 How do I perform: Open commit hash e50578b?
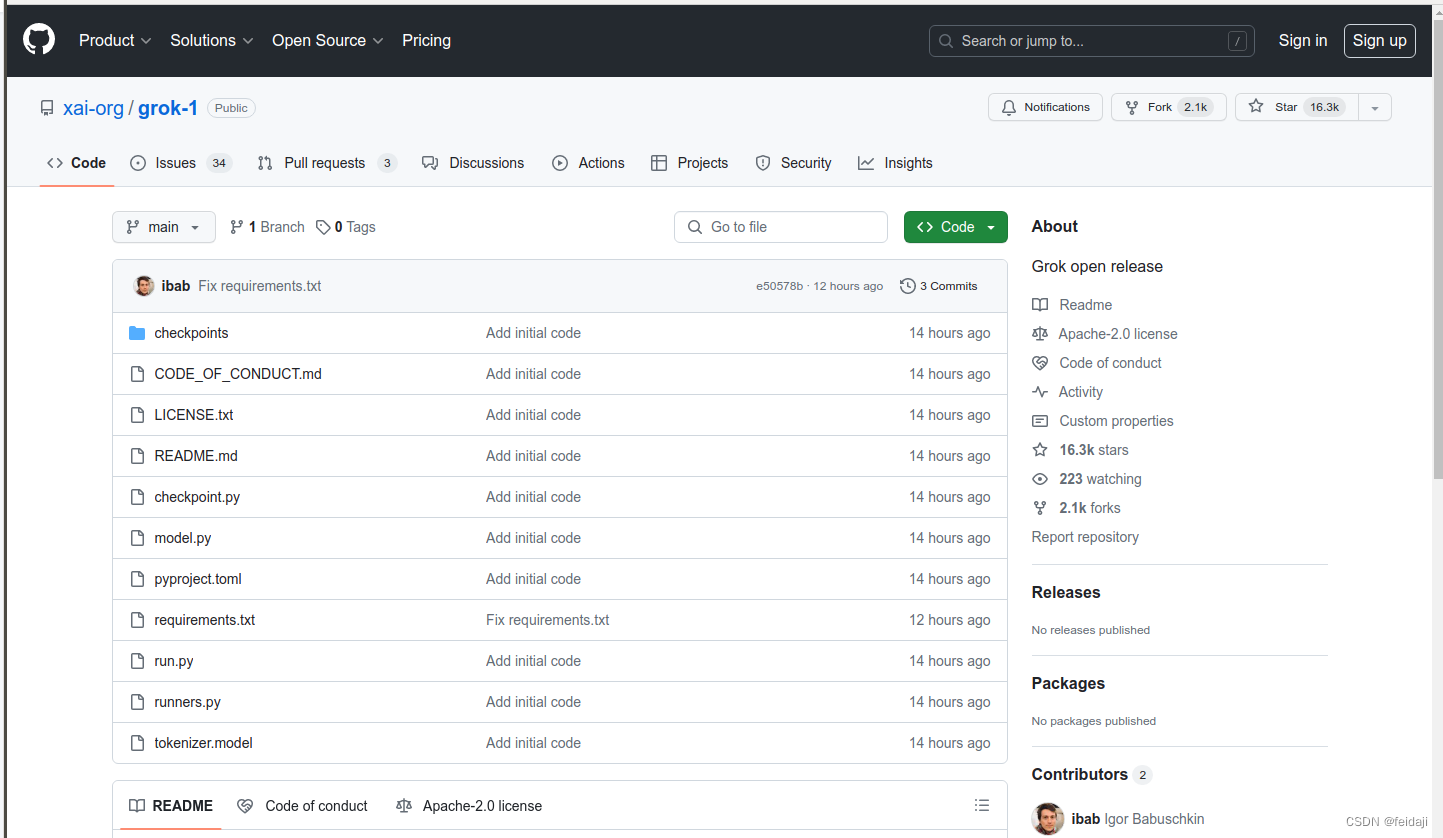[x=779, y=286]
